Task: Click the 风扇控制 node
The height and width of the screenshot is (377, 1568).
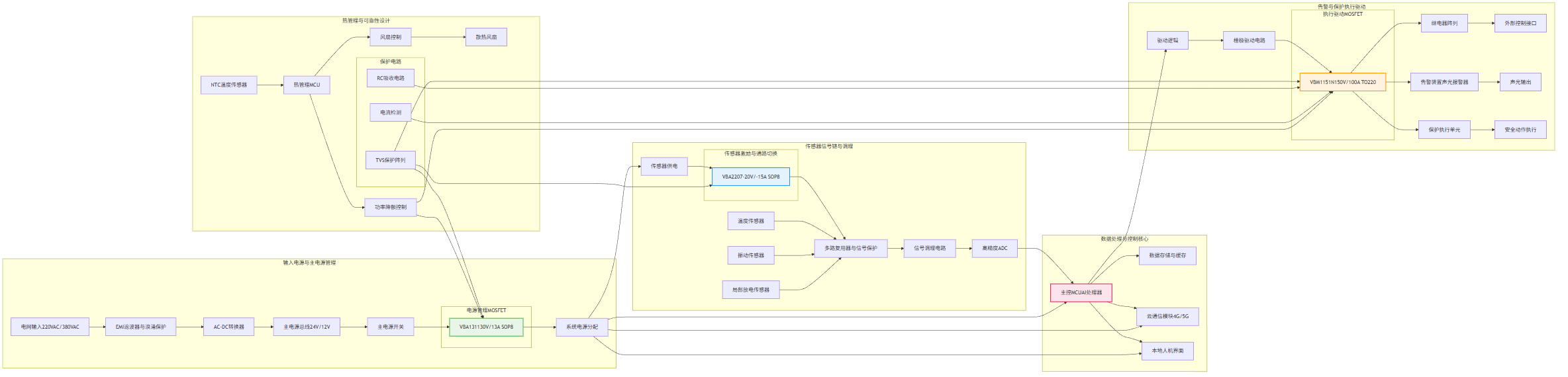Action: tap(391, 37)
